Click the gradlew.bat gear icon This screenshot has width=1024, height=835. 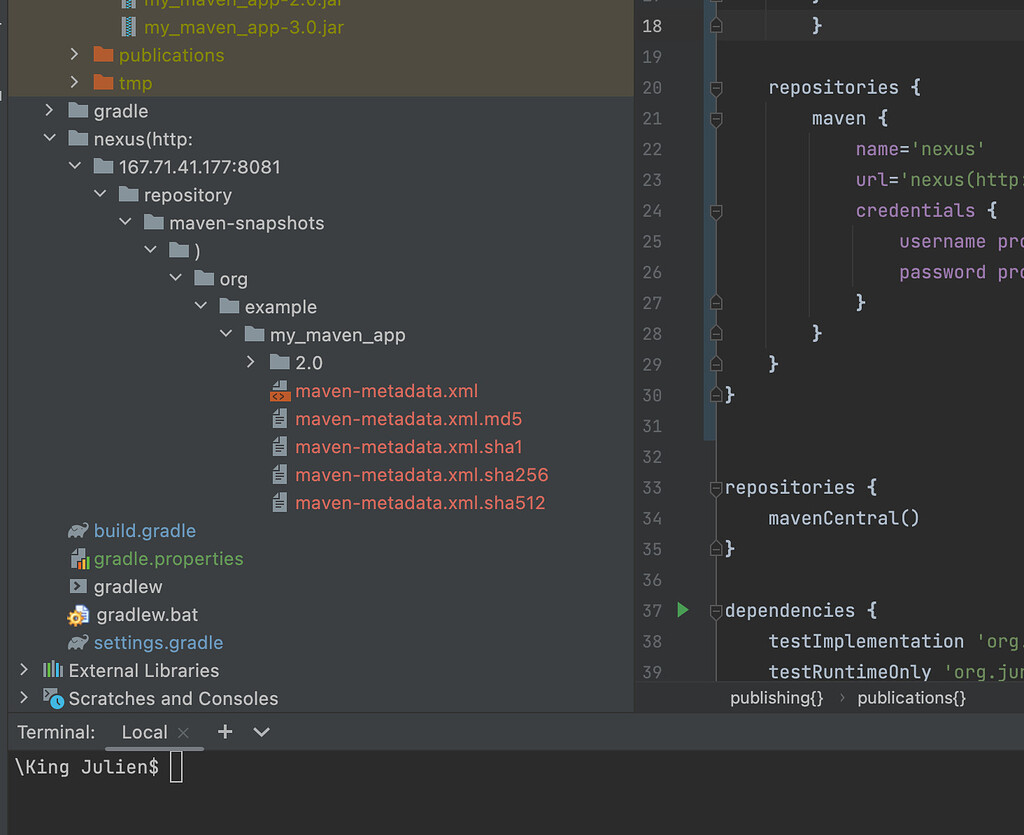click(x=78, y=615)
